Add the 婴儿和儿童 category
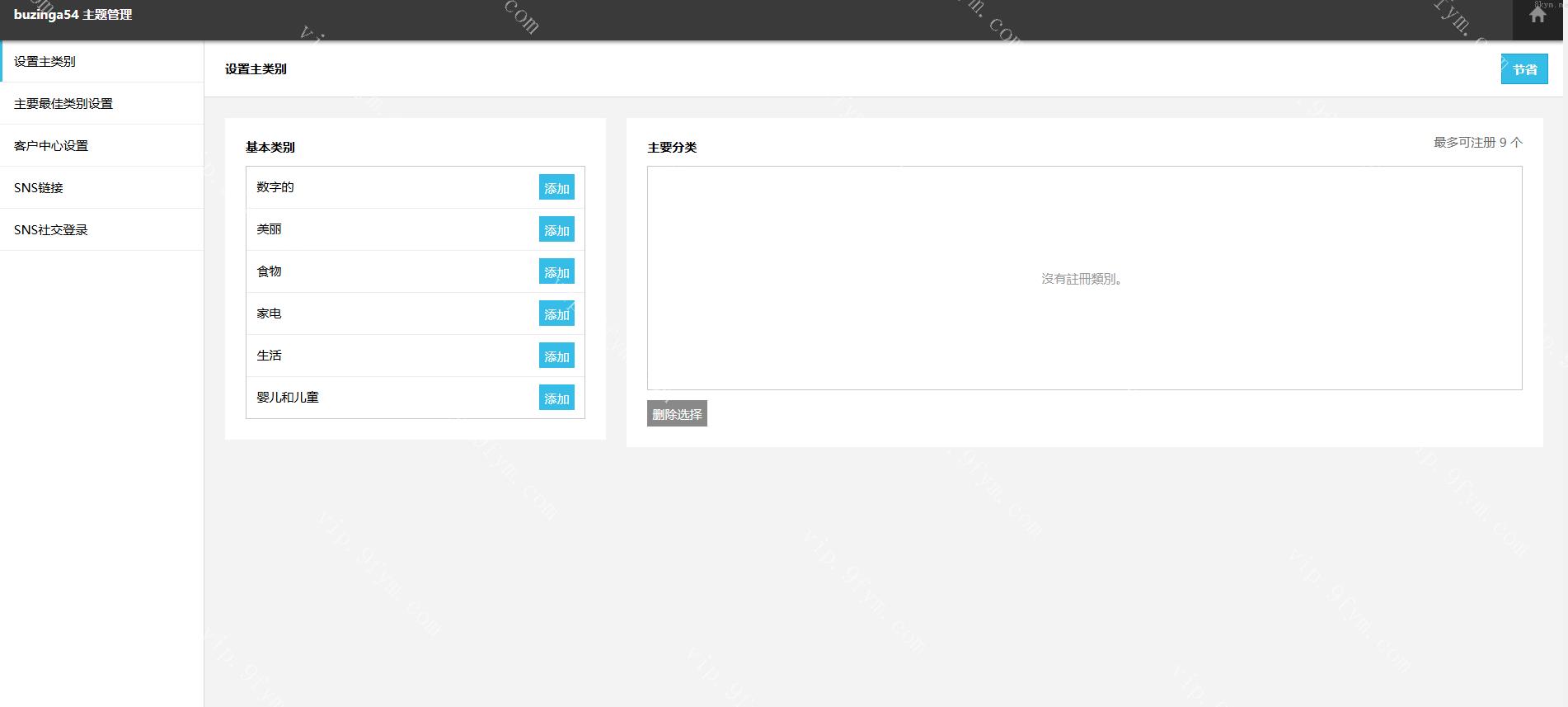This screenshot has height=707, width=1568. pyautogui.click(x=556, y=398)
